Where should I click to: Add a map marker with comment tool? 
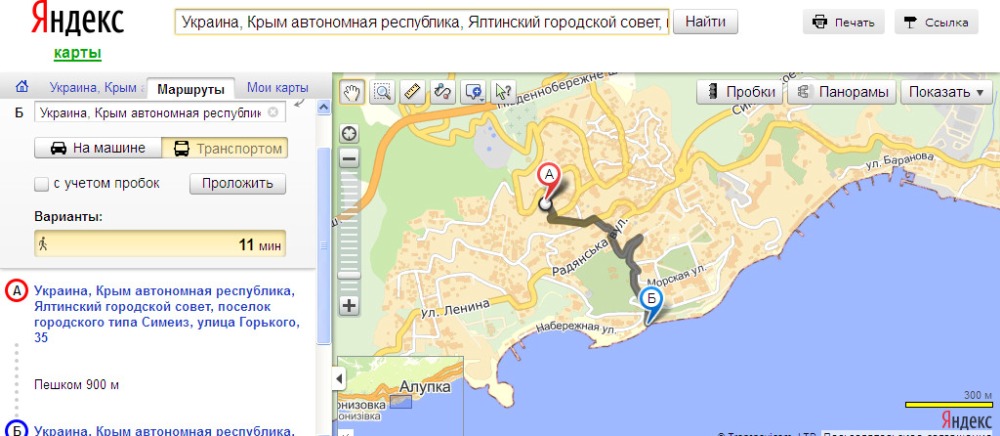pos(473,92)
